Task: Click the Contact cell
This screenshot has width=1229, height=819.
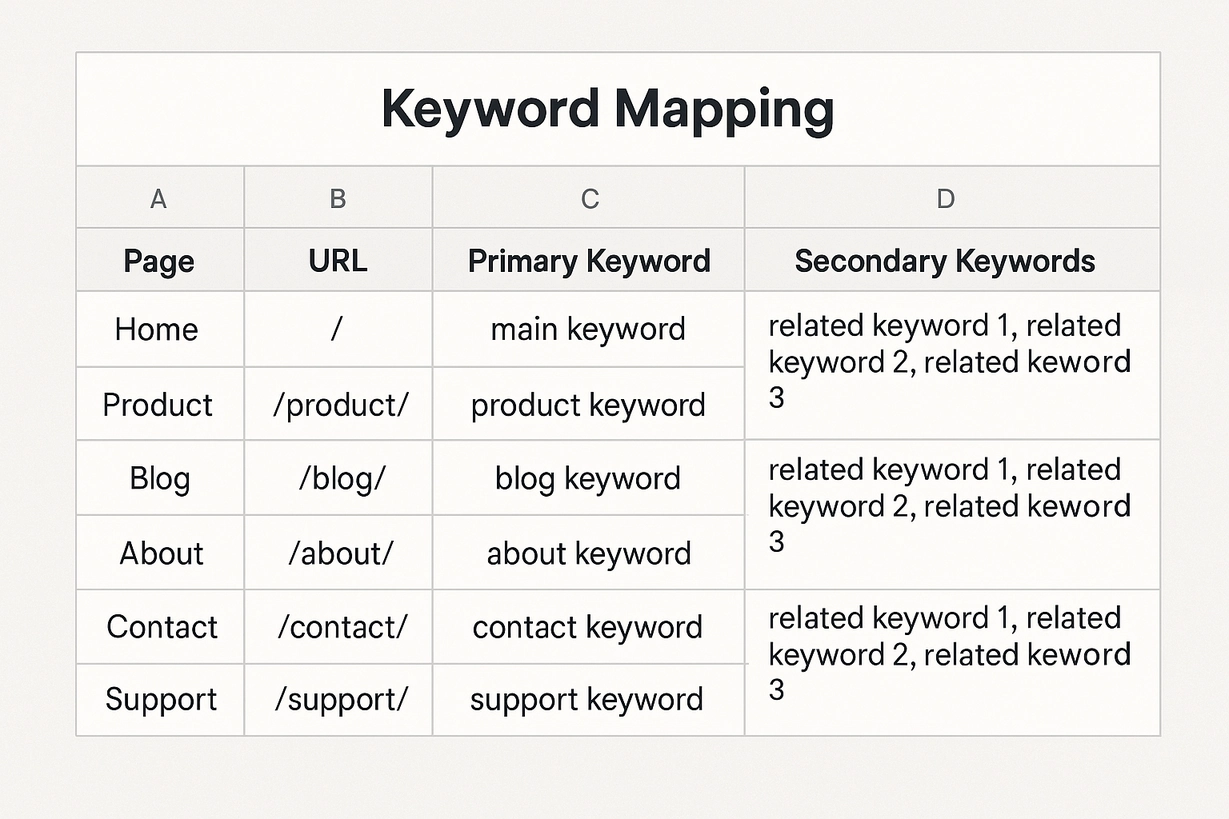Action: pos(158,626)
